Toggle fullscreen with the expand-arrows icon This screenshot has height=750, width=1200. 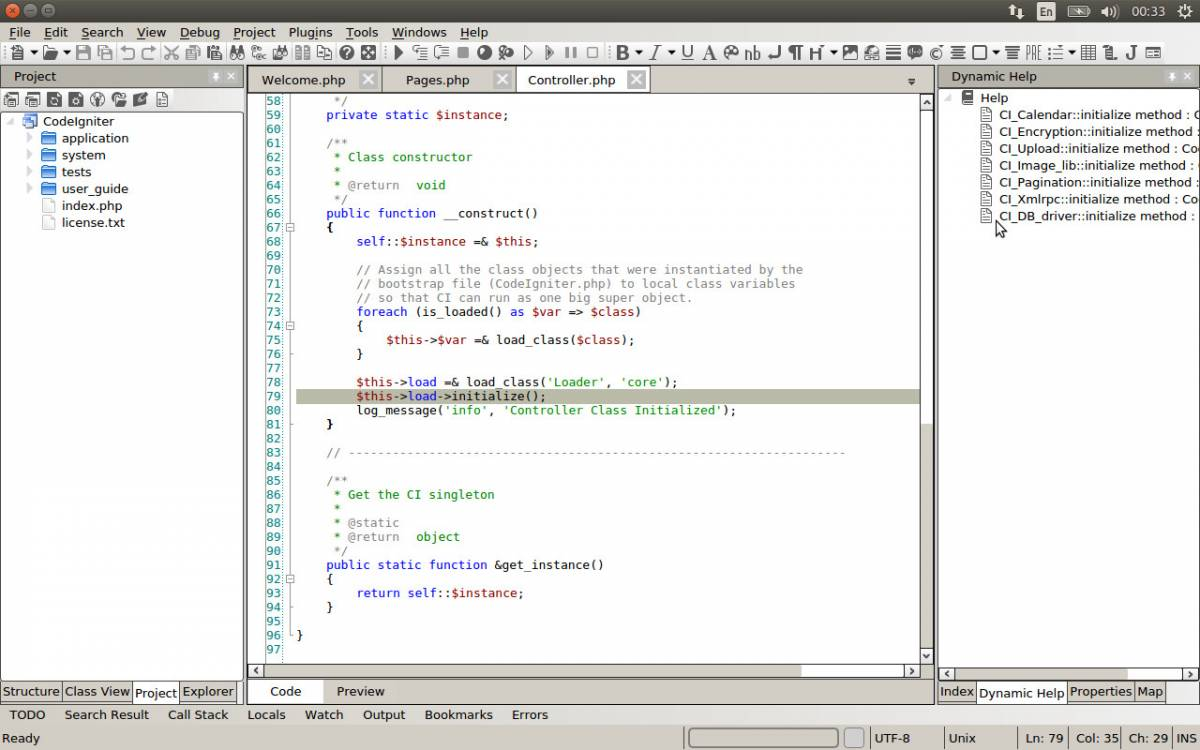pyautogui.click(x=368, y=53)
